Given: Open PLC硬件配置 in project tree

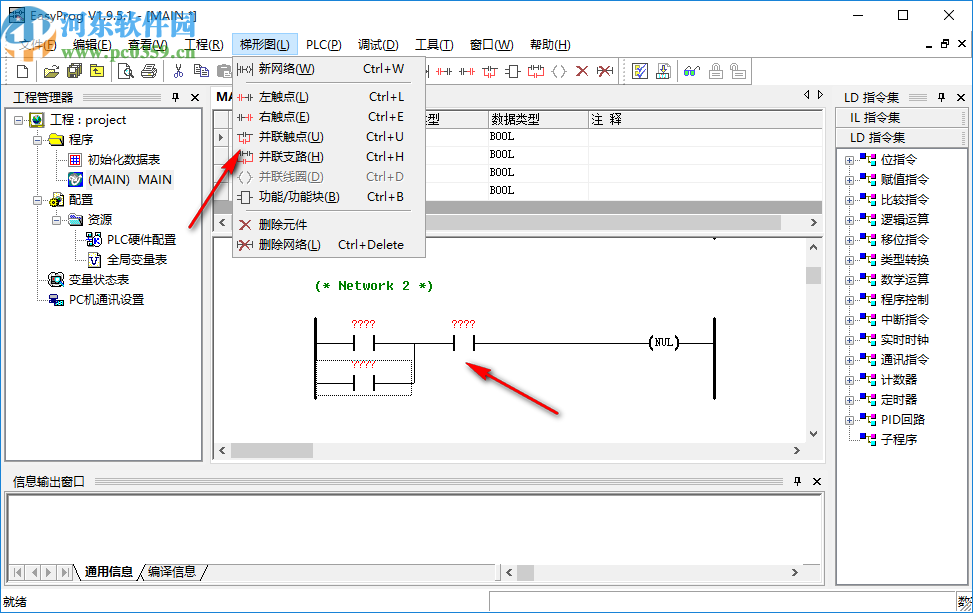Looking at the screenshot, I should click(141, 239).
